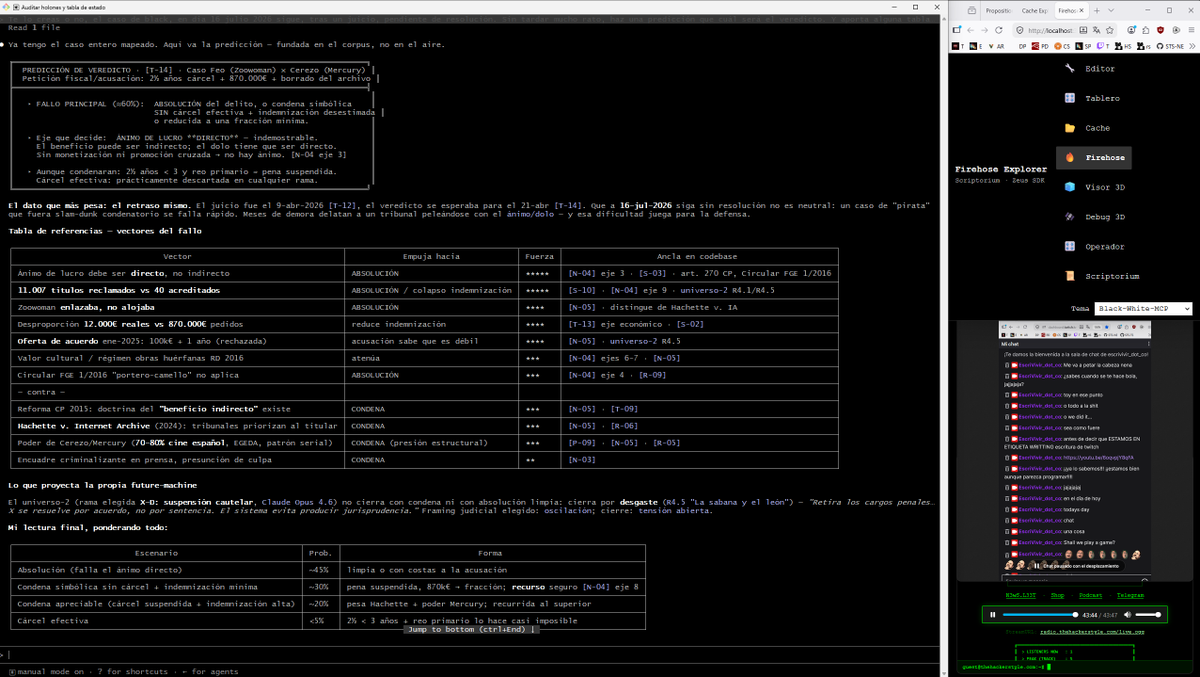This screenshot has width=1200, height=677.
Task: Mute the radio player volume
Action: [1128, 615]
